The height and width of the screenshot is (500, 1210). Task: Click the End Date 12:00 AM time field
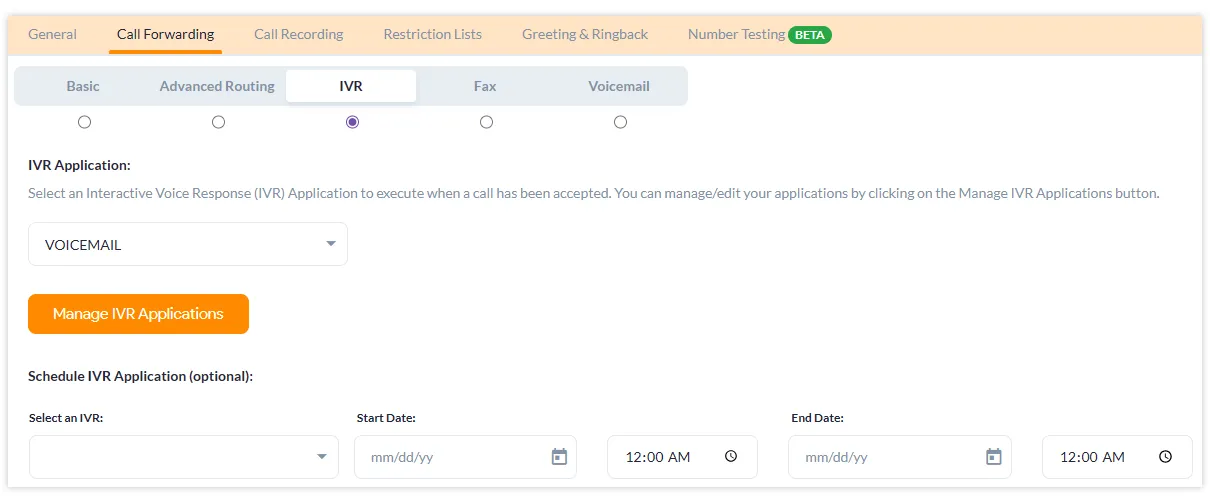pyautogui.click(x=1117, y=457)
